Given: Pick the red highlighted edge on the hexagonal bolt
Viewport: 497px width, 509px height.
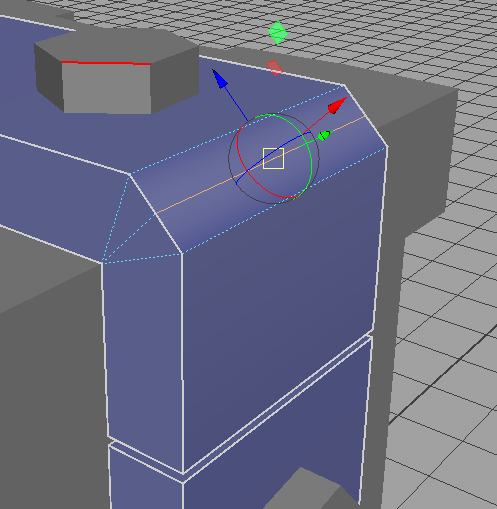Looking at the screenshot, I should (106, 63).
